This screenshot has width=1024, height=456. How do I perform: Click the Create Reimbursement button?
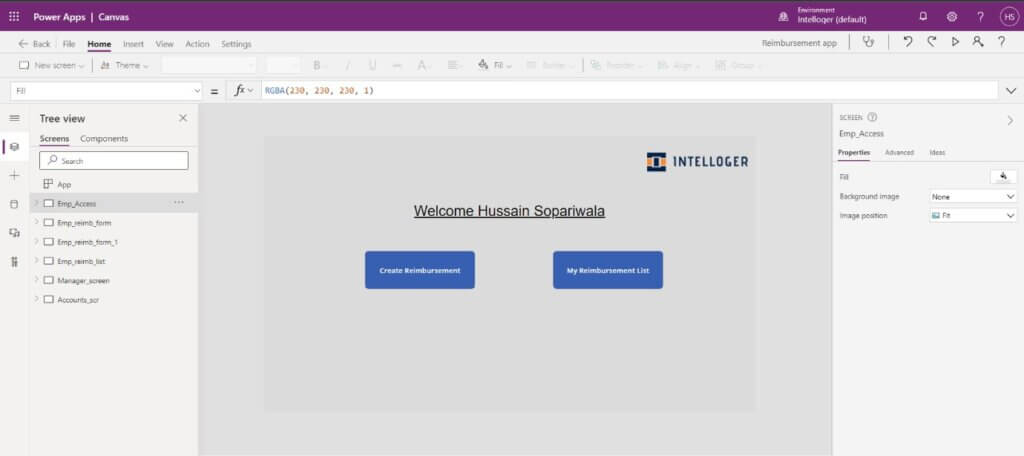pyautogui.click(x=419, y=270)
